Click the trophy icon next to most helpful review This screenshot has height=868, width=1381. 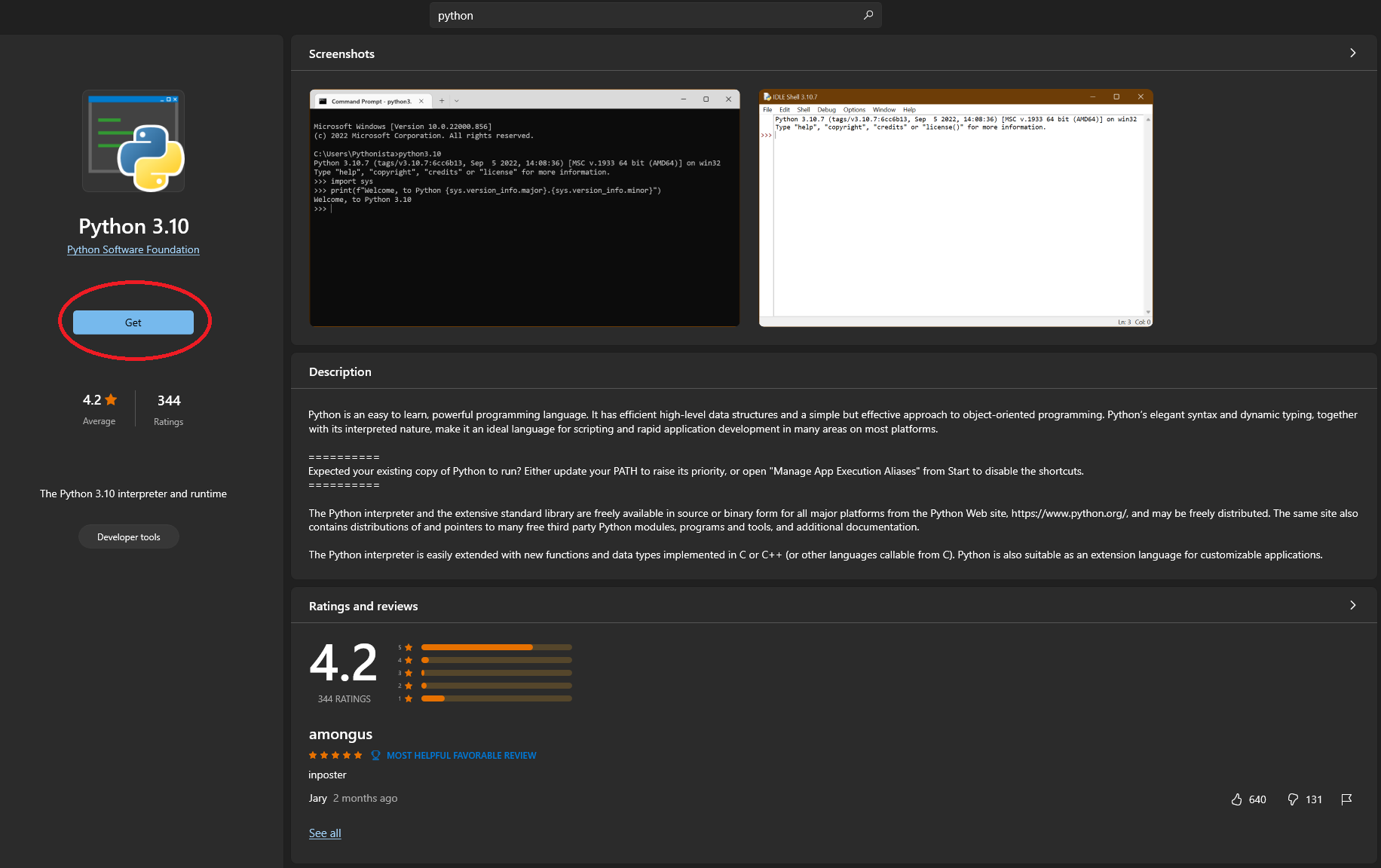point(375,755)
